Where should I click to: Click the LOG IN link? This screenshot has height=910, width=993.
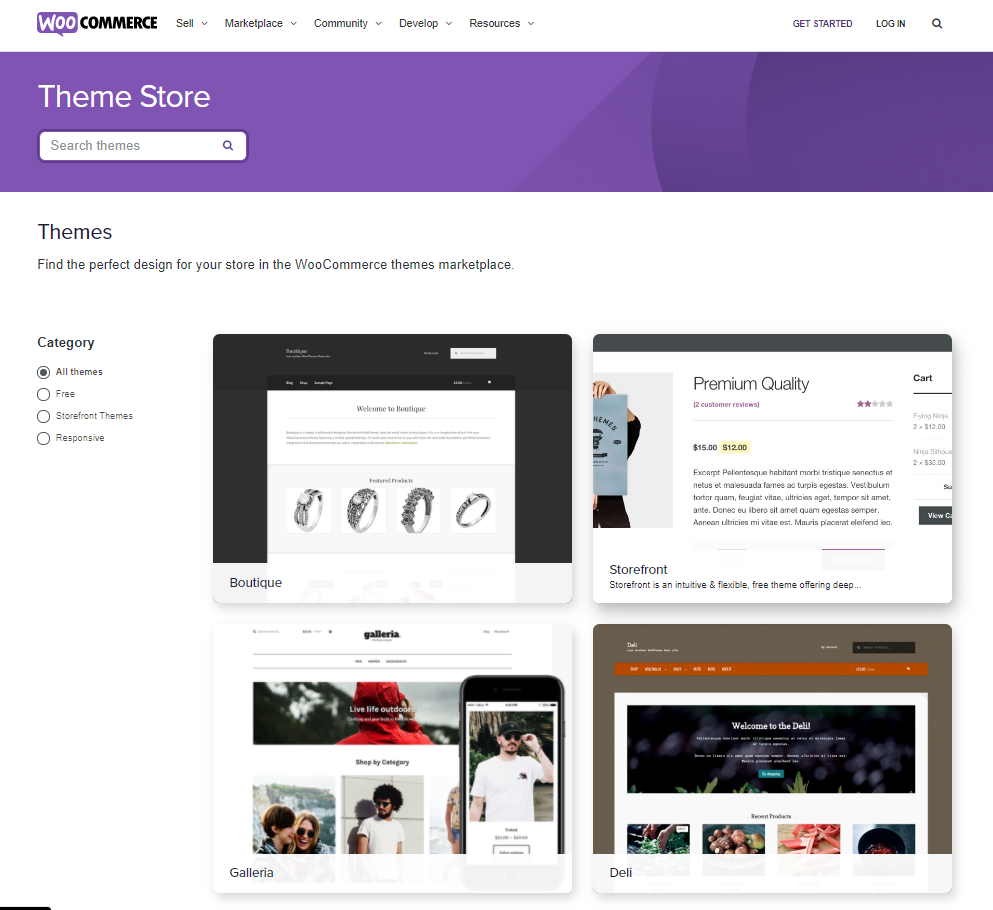[890, 23]
